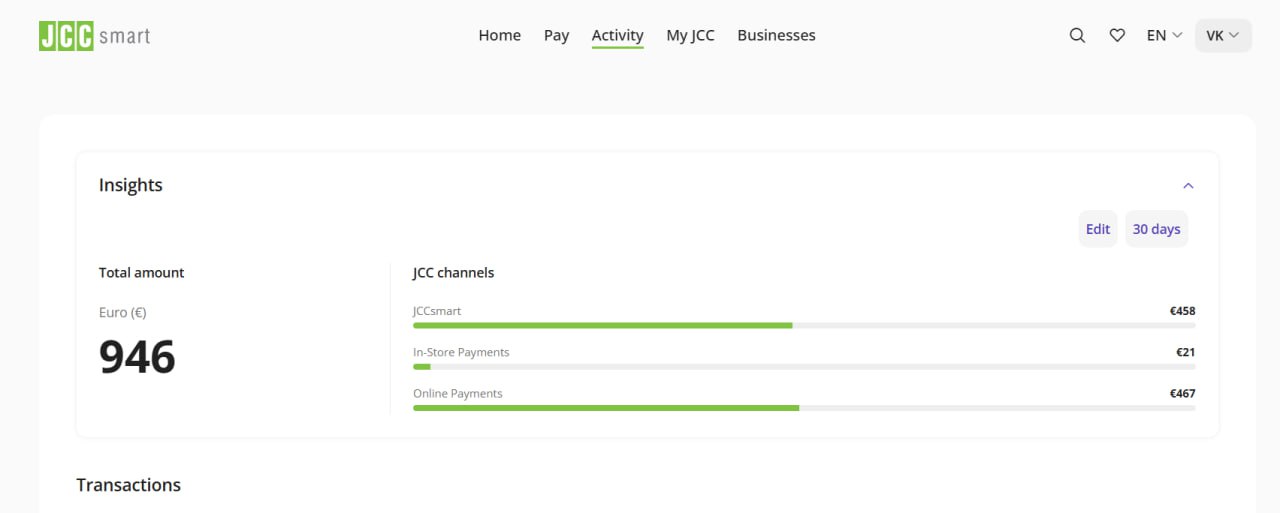Go to the Home tab
The height and width of the screenshot is (513, 1280).
pyautogui.click(x=499, y=35)
